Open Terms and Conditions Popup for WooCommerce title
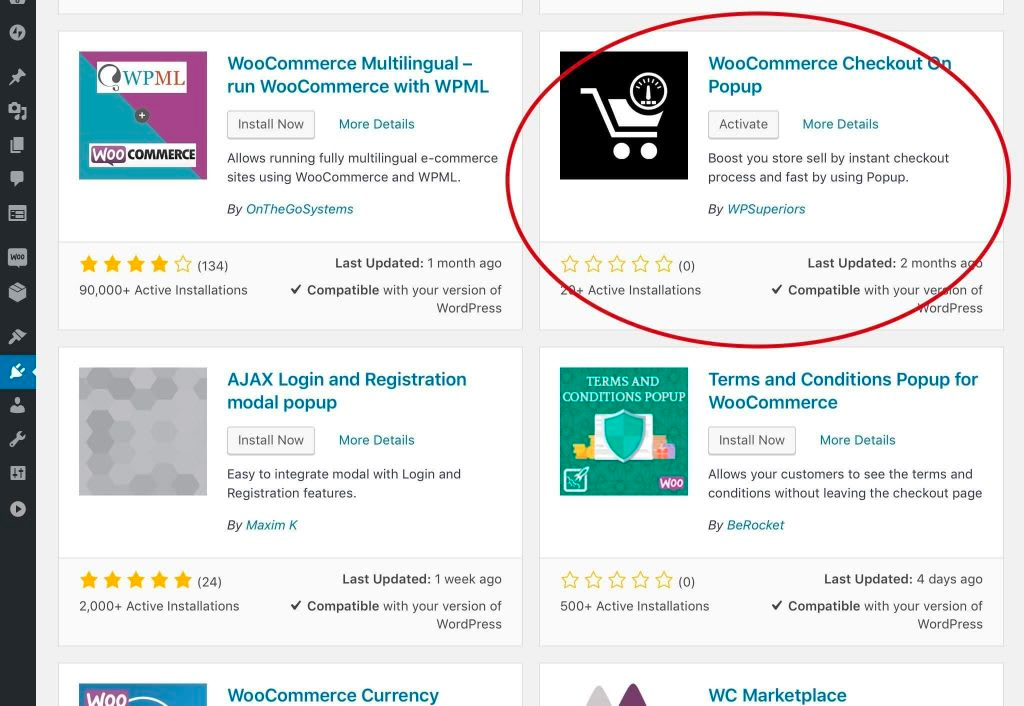1024x706 pixels. pos(843,391)
